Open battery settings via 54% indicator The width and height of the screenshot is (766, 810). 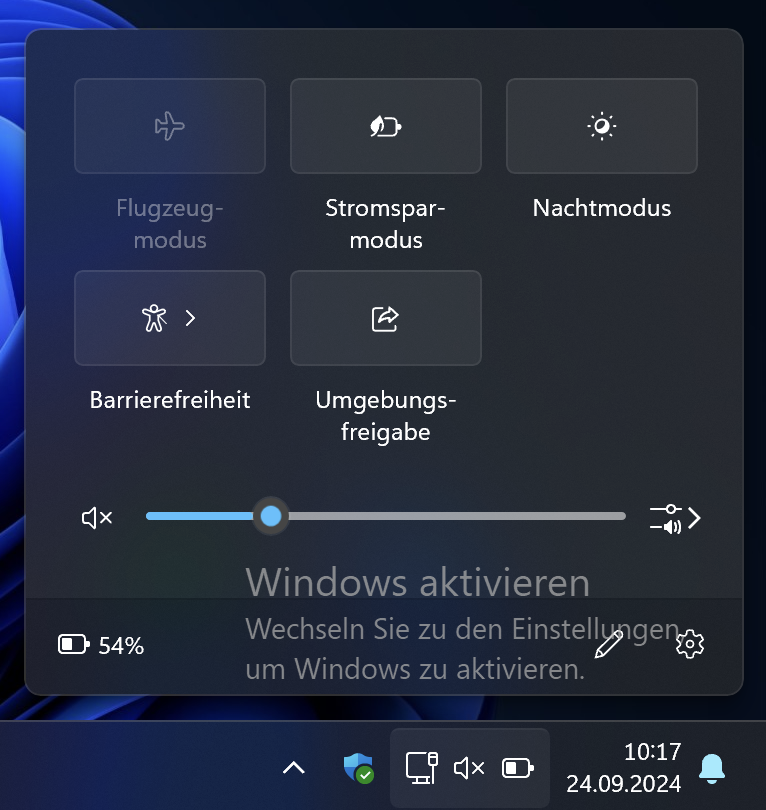tap(101, 645)
